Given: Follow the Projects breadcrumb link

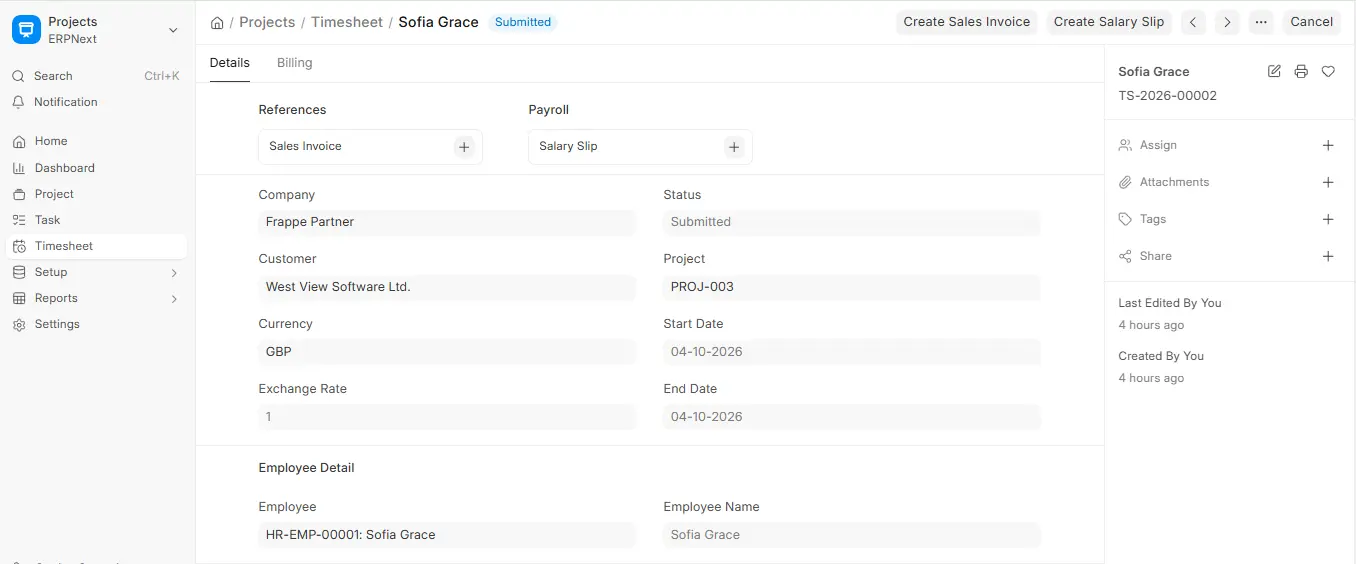Looking at the screenshot, I should click(267, 22).
